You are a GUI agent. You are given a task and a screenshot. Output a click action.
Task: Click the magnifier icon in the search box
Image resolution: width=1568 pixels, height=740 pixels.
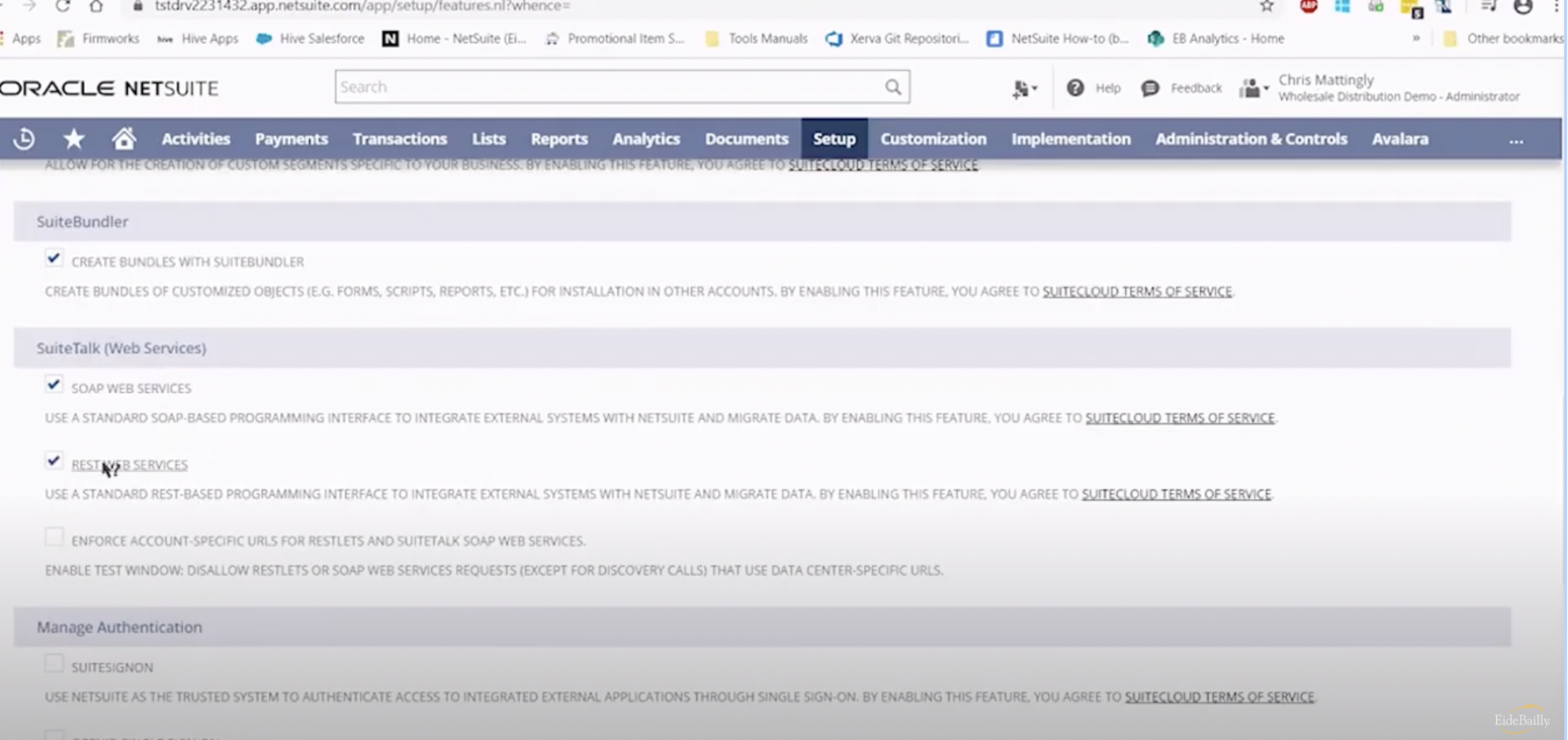[x=893, y=87]
